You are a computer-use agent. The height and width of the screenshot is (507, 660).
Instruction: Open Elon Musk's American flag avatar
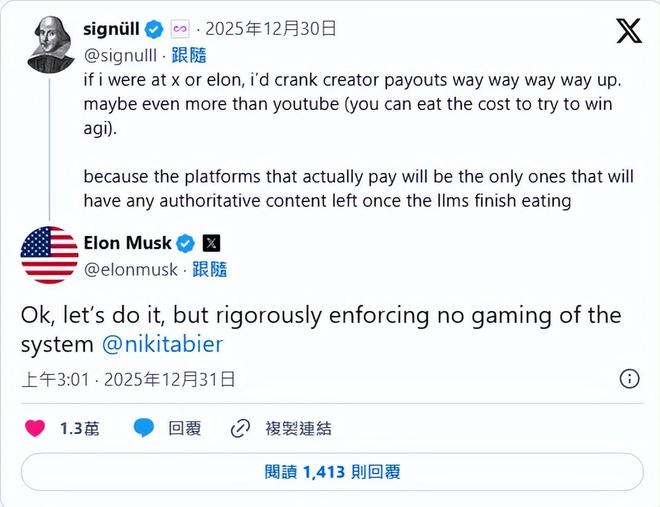tap(49, 255)
